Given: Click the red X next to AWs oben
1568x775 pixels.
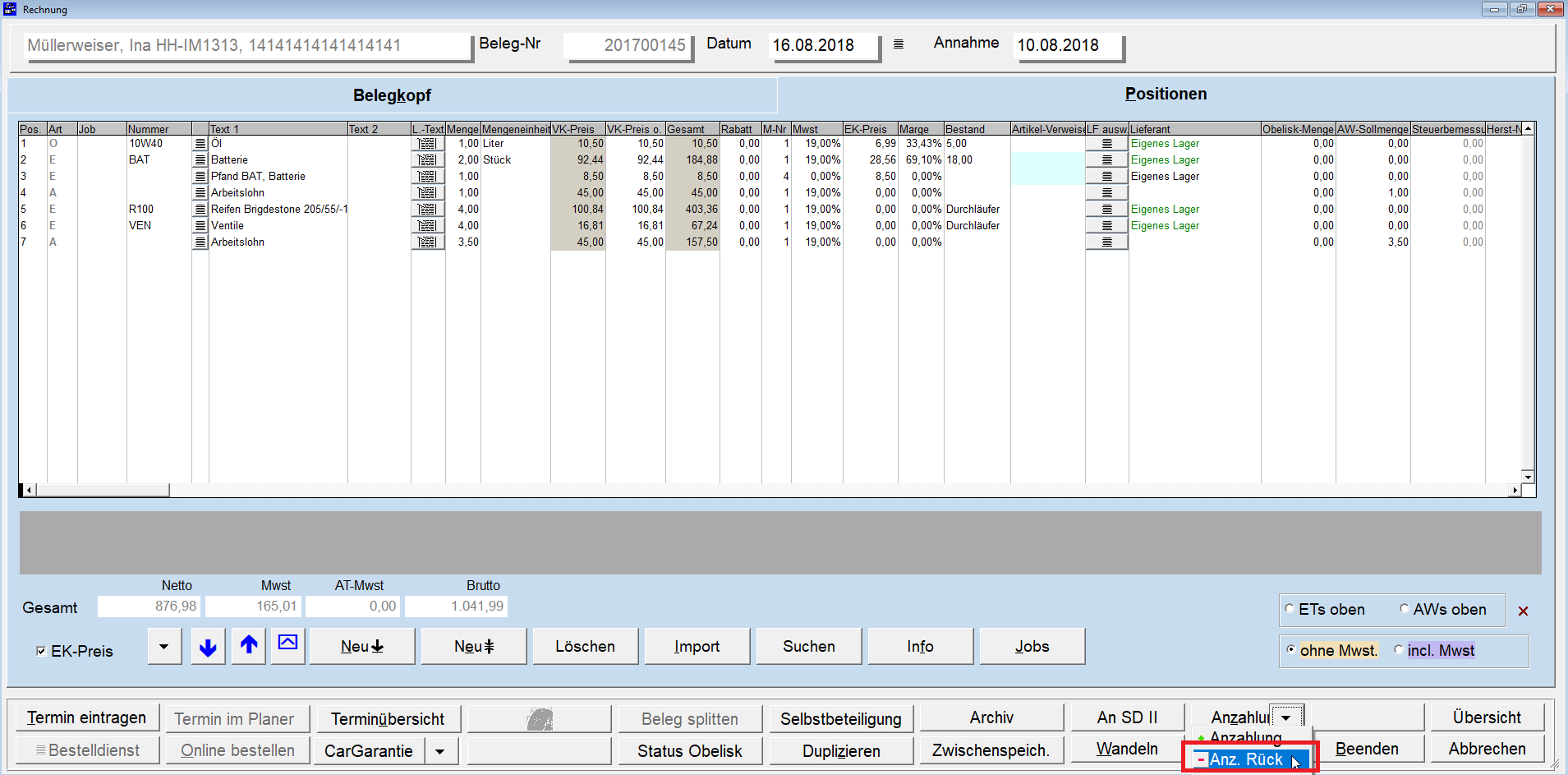Looking at the screenshot, I should tap(1523, 611).
